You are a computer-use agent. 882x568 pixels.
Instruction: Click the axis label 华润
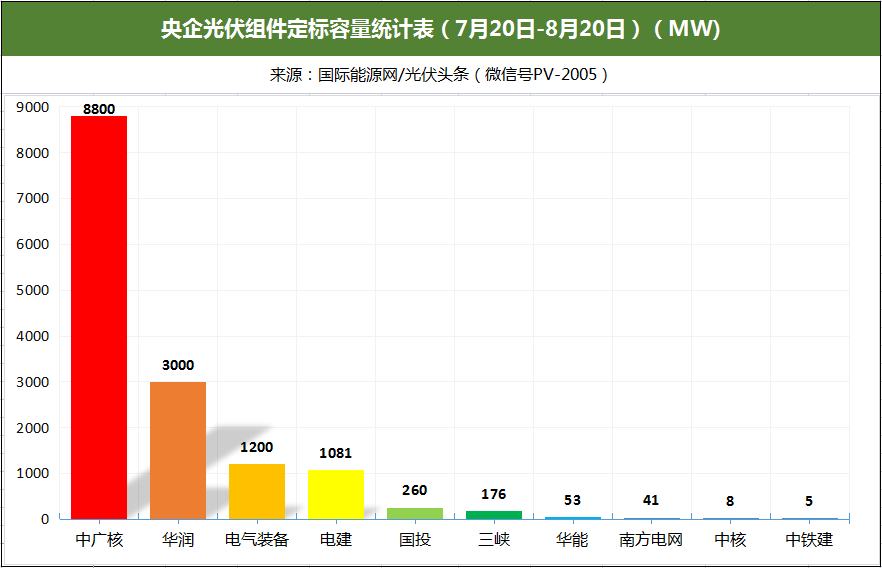click(178, 540)
